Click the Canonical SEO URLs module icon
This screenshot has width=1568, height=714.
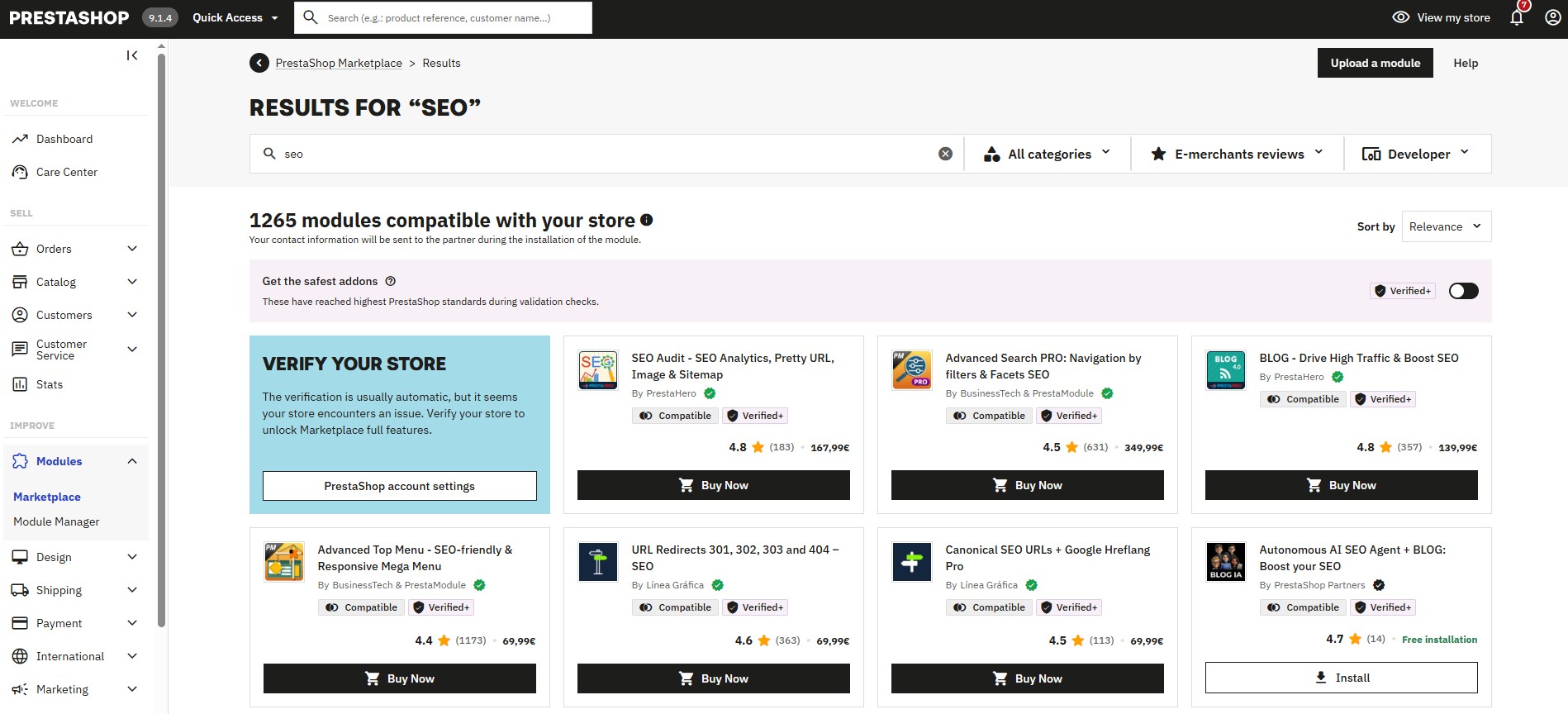coord(912,562)
